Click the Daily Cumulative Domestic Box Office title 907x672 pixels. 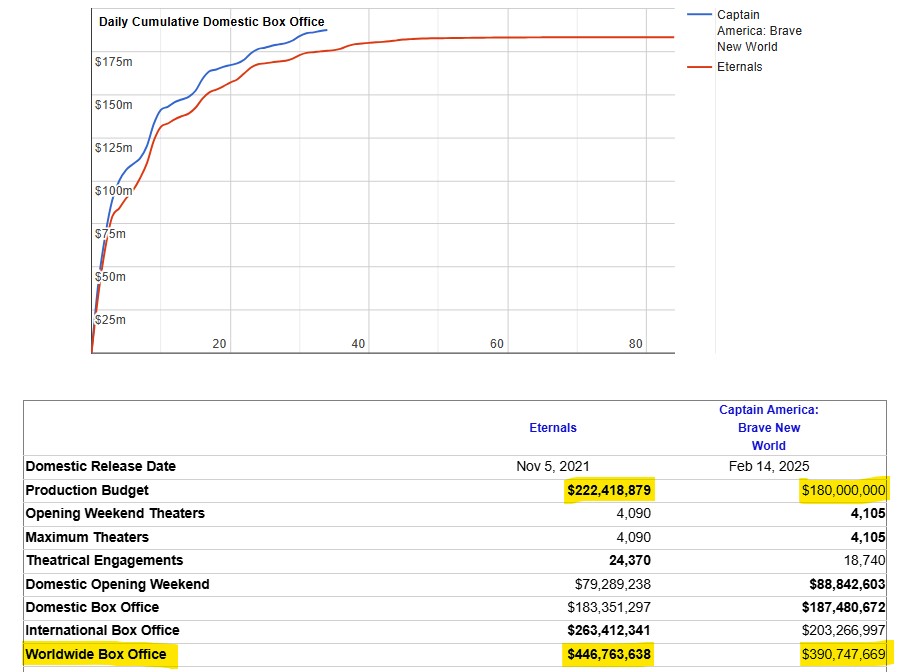(x=211, y=22)
